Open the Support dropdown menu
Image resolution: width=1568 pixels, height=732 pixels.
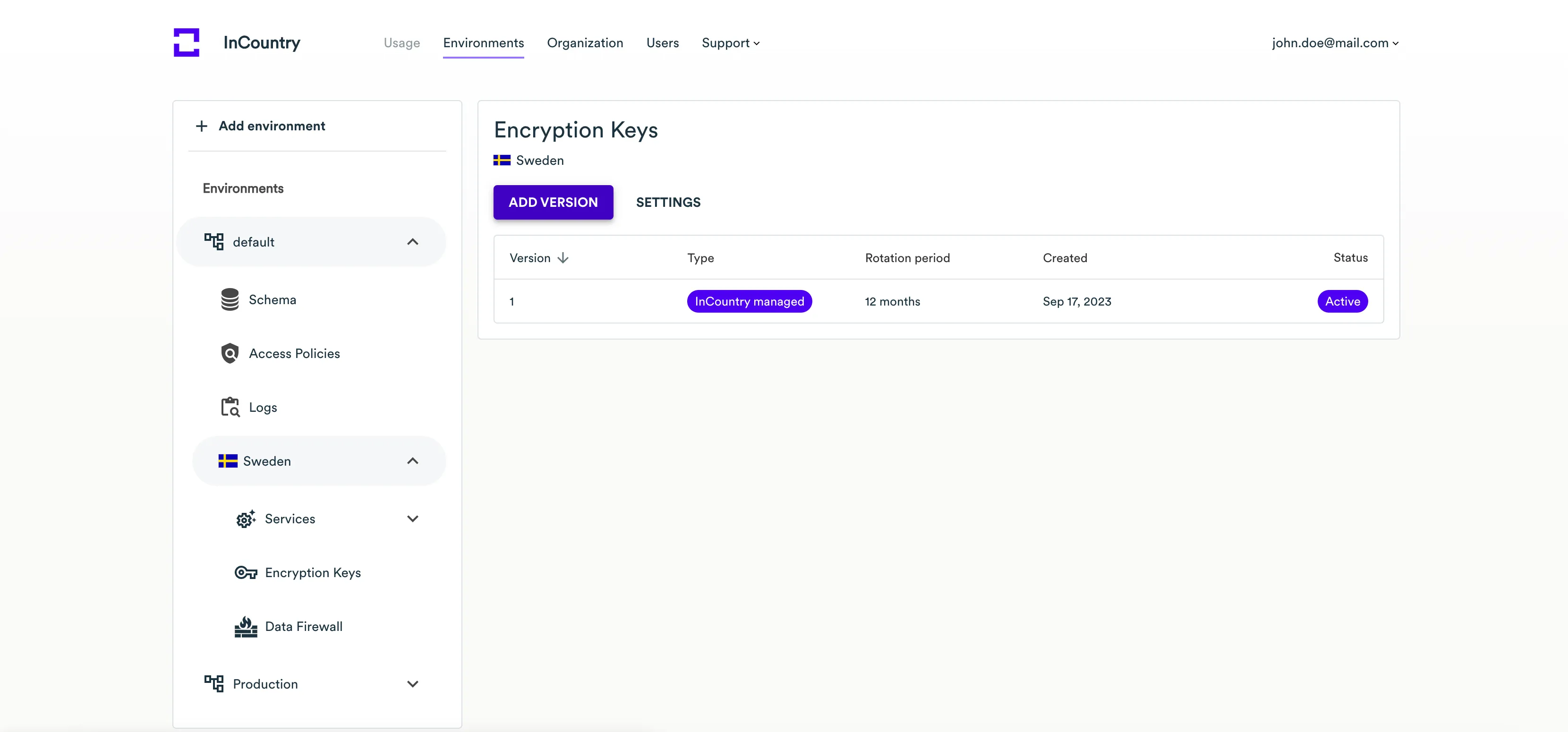pyautogui.click(x=730, y=43)
